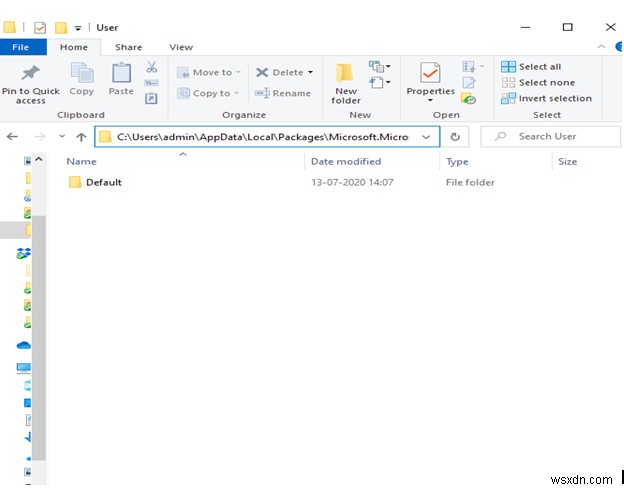Click Select none in ribbon
Screen dimensions: 624x490
(538, 82)
